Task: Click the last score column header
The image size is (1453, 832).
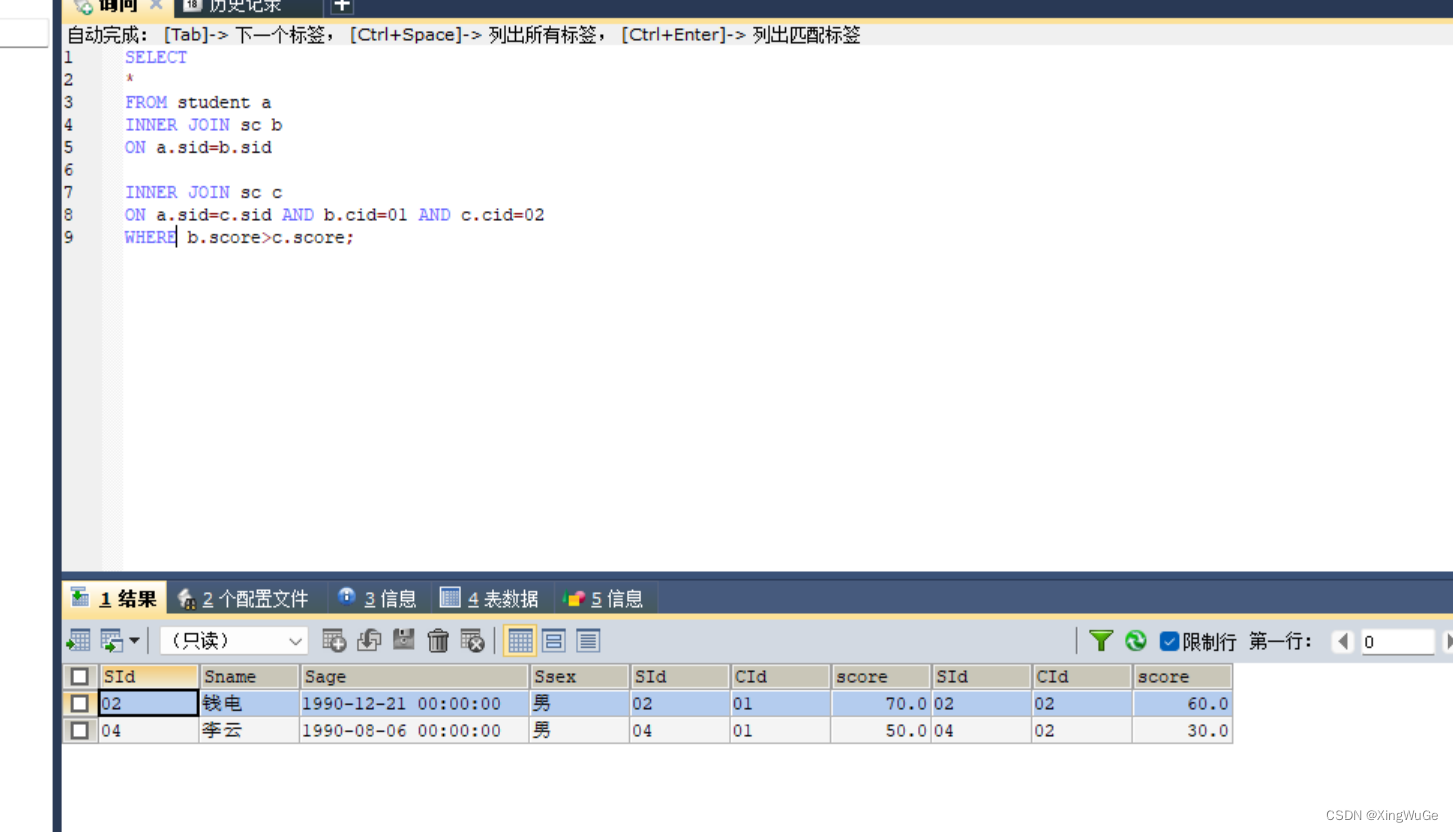Action: [1182, 677]
